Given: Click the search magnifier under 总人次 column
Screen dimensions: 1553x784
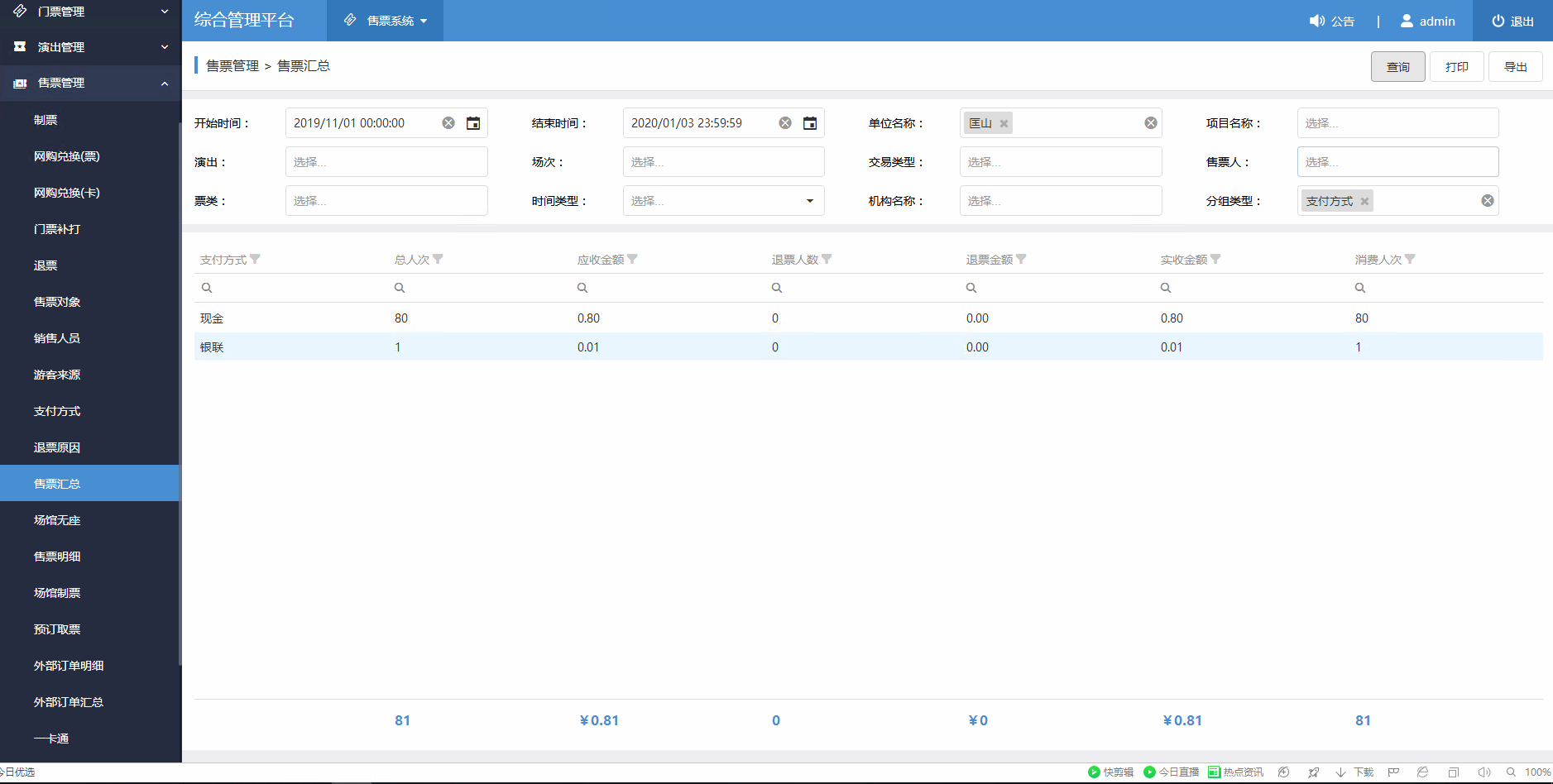Looking at the screenshot, I should (x=400, y=287).
